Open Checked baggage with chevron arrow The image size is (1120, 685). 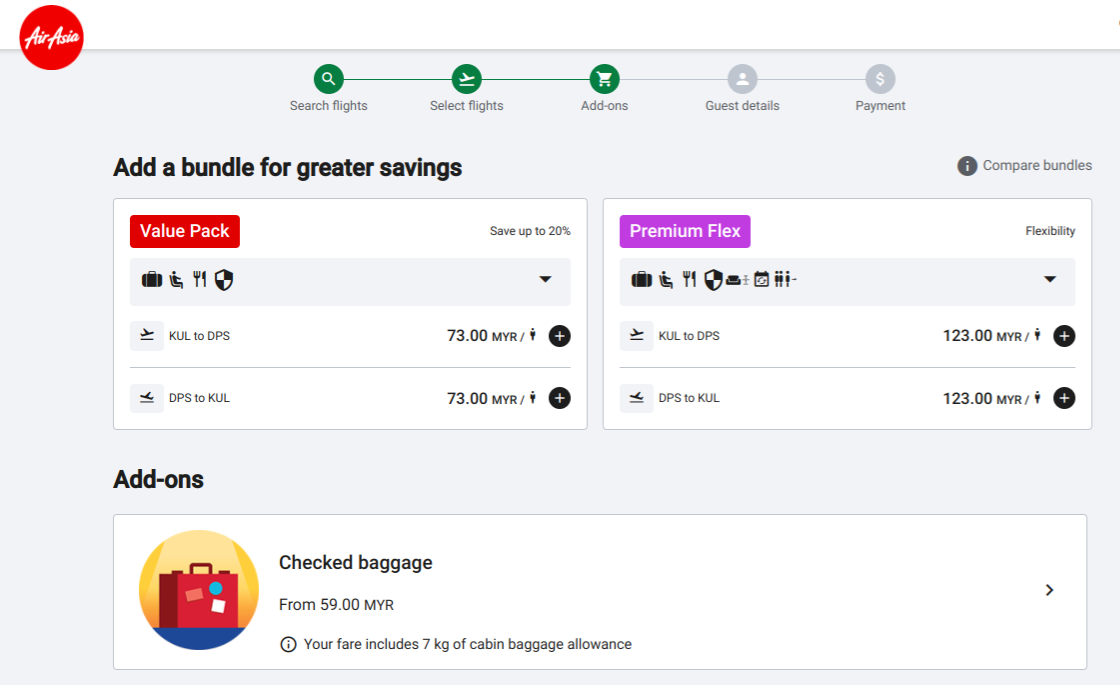[x=1049, y=590]
